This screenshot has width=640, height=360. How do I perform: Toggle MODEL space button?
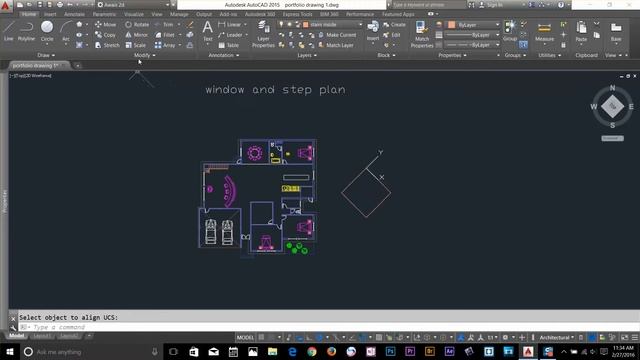tap(245, 338)
